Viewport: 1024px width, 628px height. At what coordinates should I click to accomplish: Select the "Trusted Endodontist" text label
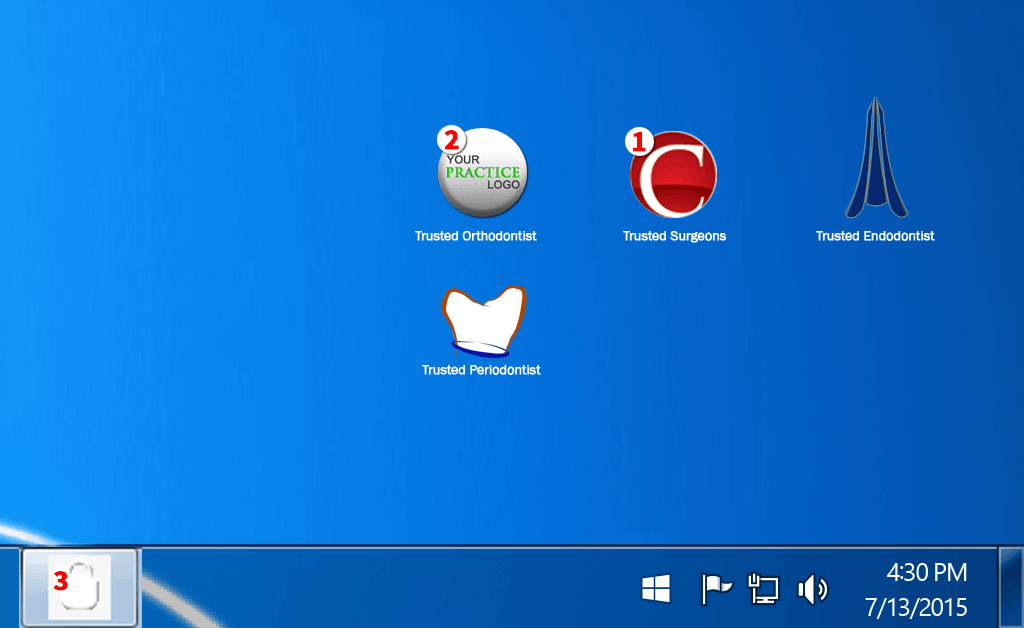[x=875, y=237]
